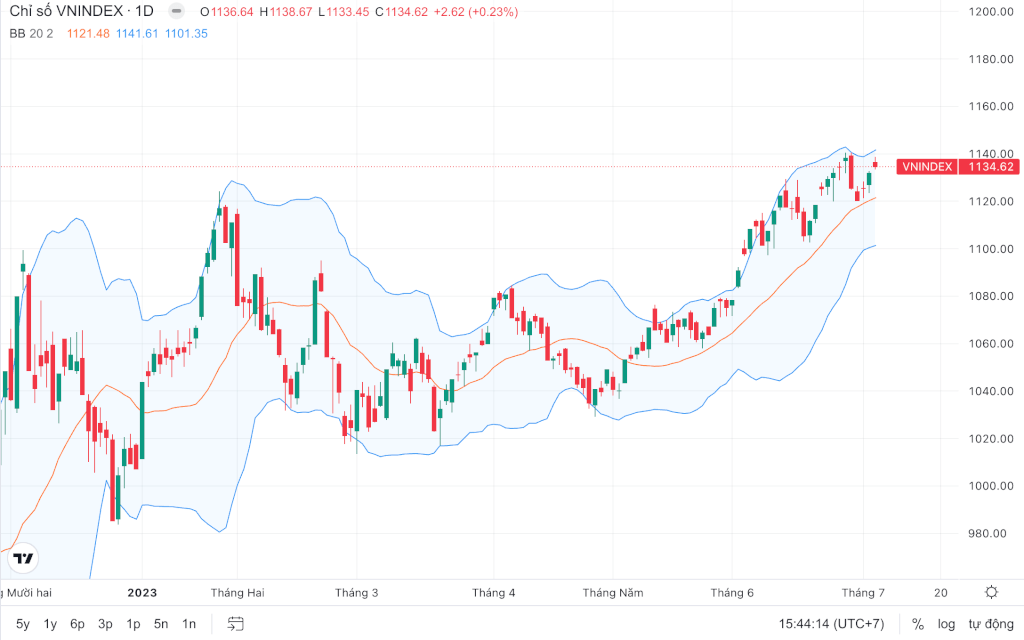Screen dimensions: 1024x640
Task: Select the 5y time range
Action: [23, 624]
